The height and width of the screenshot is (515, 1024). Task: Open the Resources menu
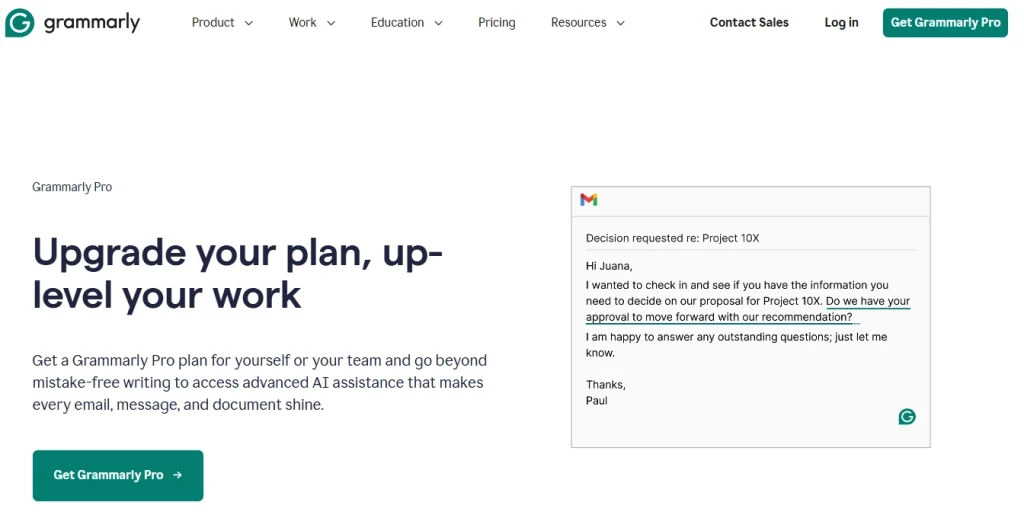579,23
